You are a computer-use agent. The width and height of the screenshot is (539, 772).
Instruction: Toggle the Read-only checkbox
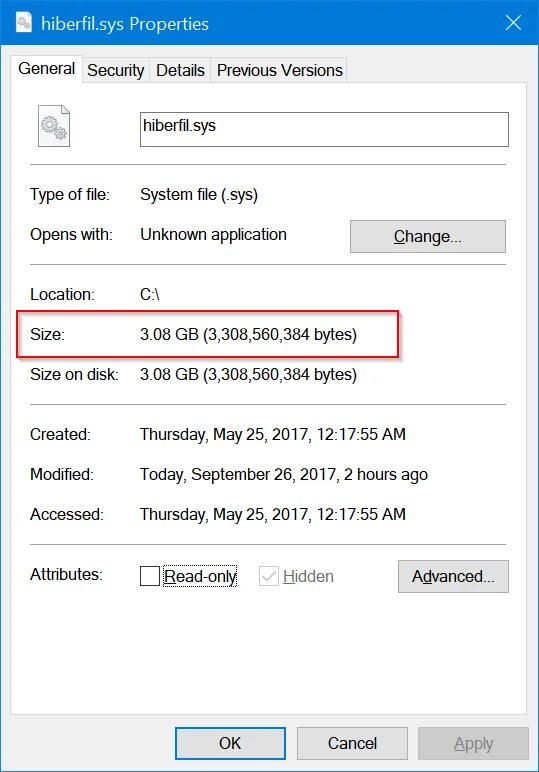pos(150,576)
